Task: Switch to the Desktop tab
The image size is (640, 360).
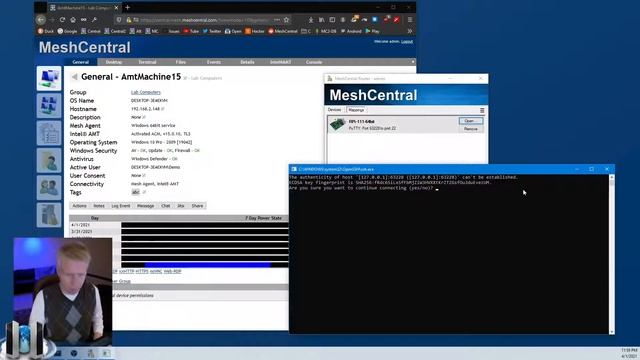Action: 114,62
